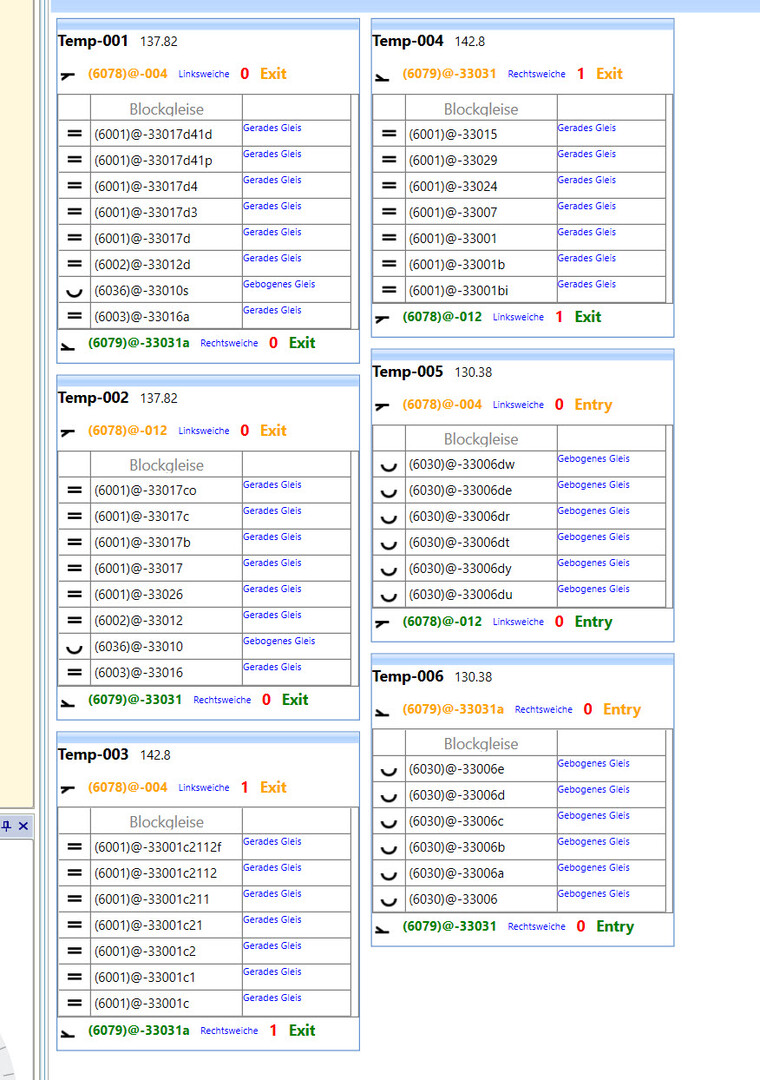760x1080 pixels.
Task: Click the straight track icon for (6001)@-33001c2112f
Action: click(74, 848)
